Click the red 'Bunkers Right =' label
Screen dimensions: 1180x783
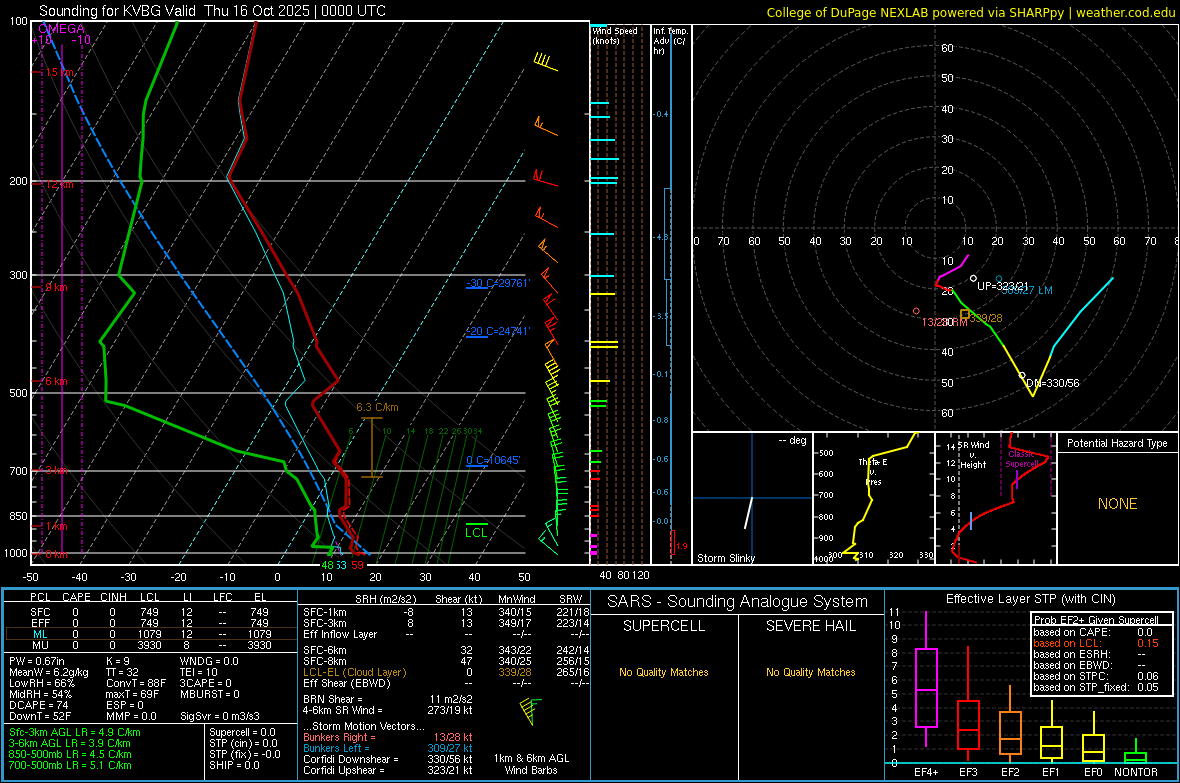tap(339, 737)
